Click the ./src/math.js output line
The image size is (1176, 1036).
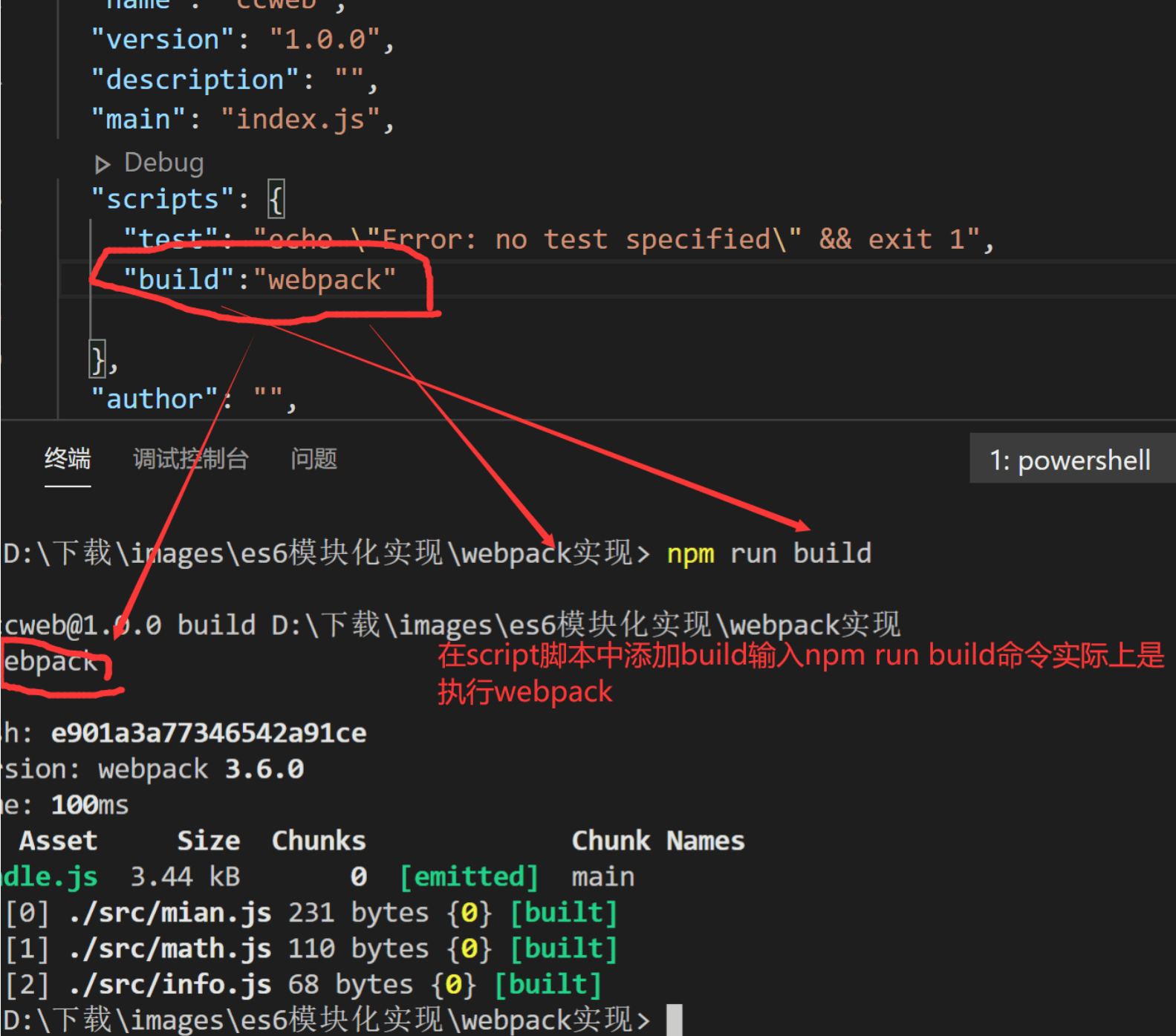311,948
